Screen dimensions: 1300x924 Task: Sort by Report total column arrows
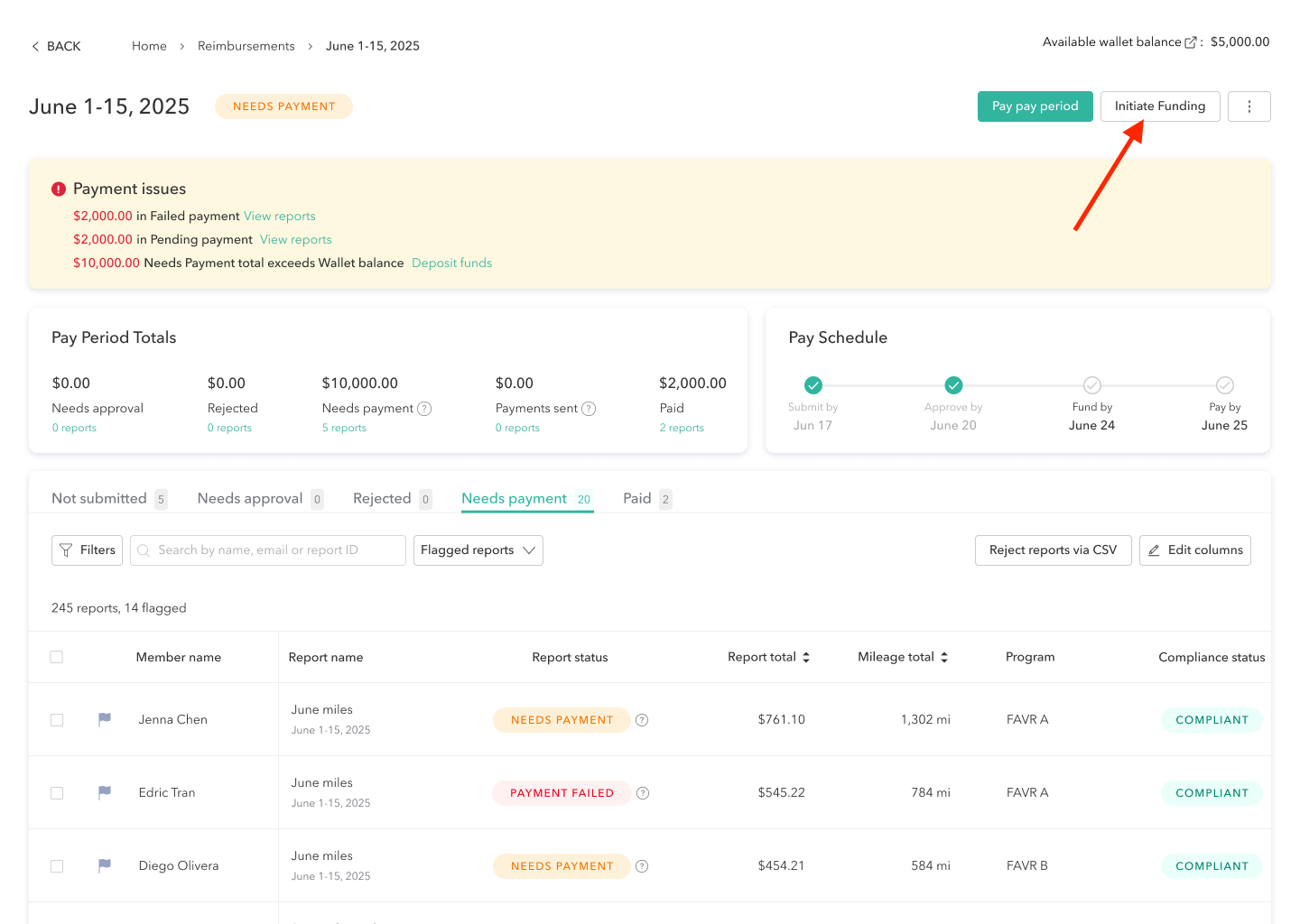coord(806,658)
